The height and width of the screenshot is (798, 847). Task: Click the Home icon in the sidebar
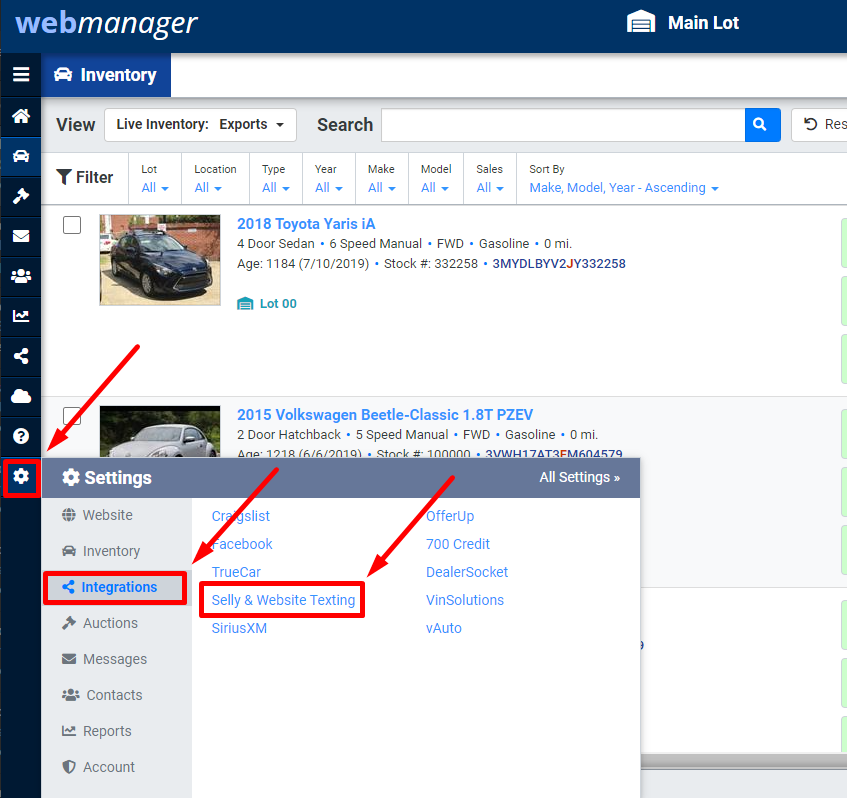point(20,116)
